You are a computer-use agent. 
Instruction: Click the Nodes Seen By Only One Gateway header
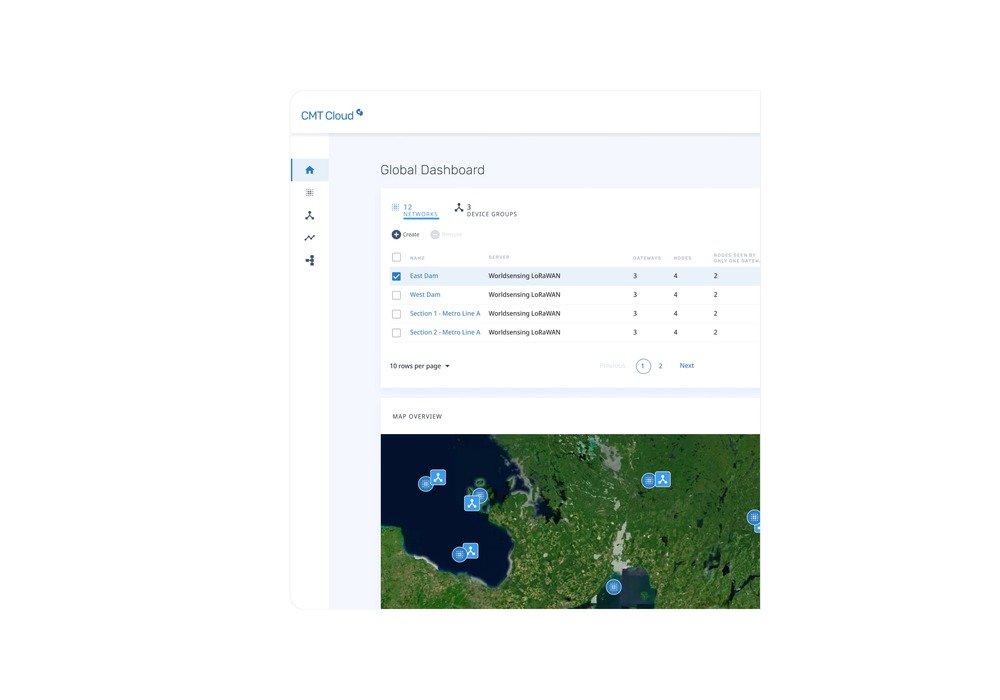pyautogui.click(x=736, y=258)
